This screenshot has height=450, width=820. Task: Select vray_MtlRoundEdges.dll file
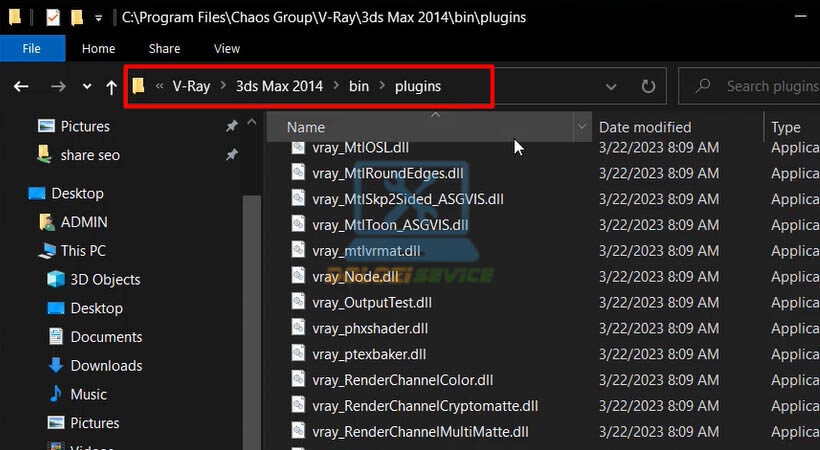(x=388, y=173)
